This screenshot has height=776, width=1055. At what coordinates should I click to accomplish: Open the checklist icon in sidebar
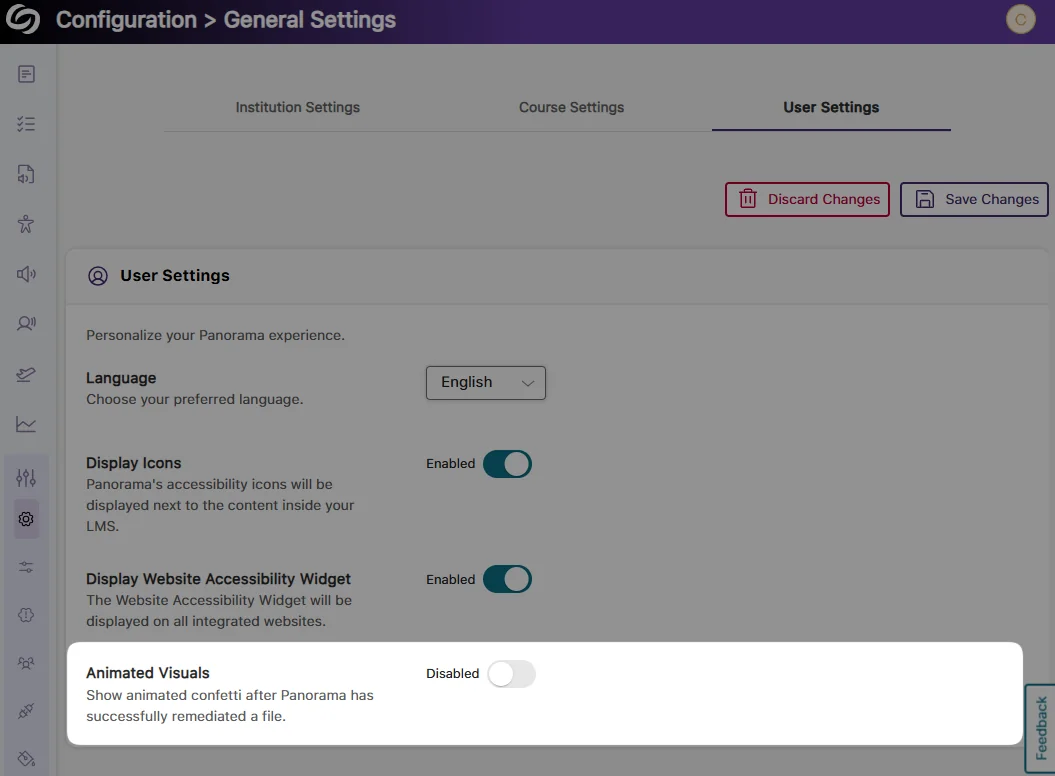point(26,124)
